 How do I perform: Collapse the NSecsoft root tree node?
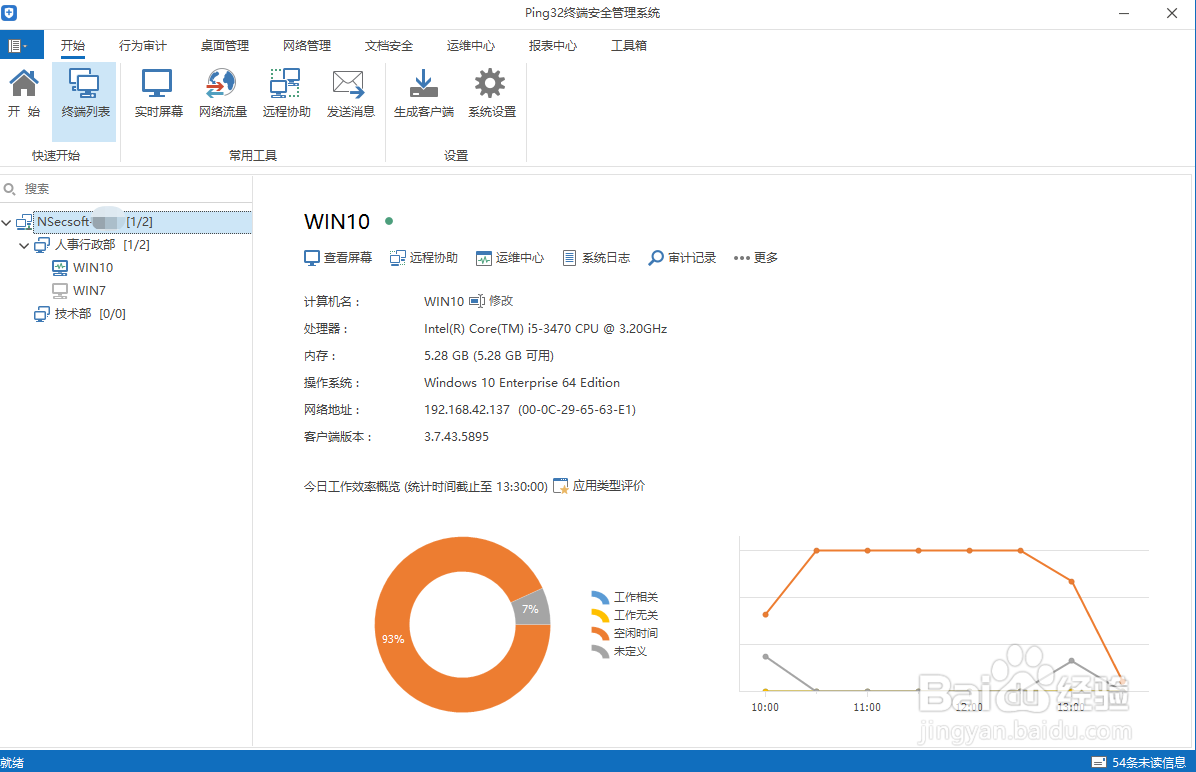[7, 223]
